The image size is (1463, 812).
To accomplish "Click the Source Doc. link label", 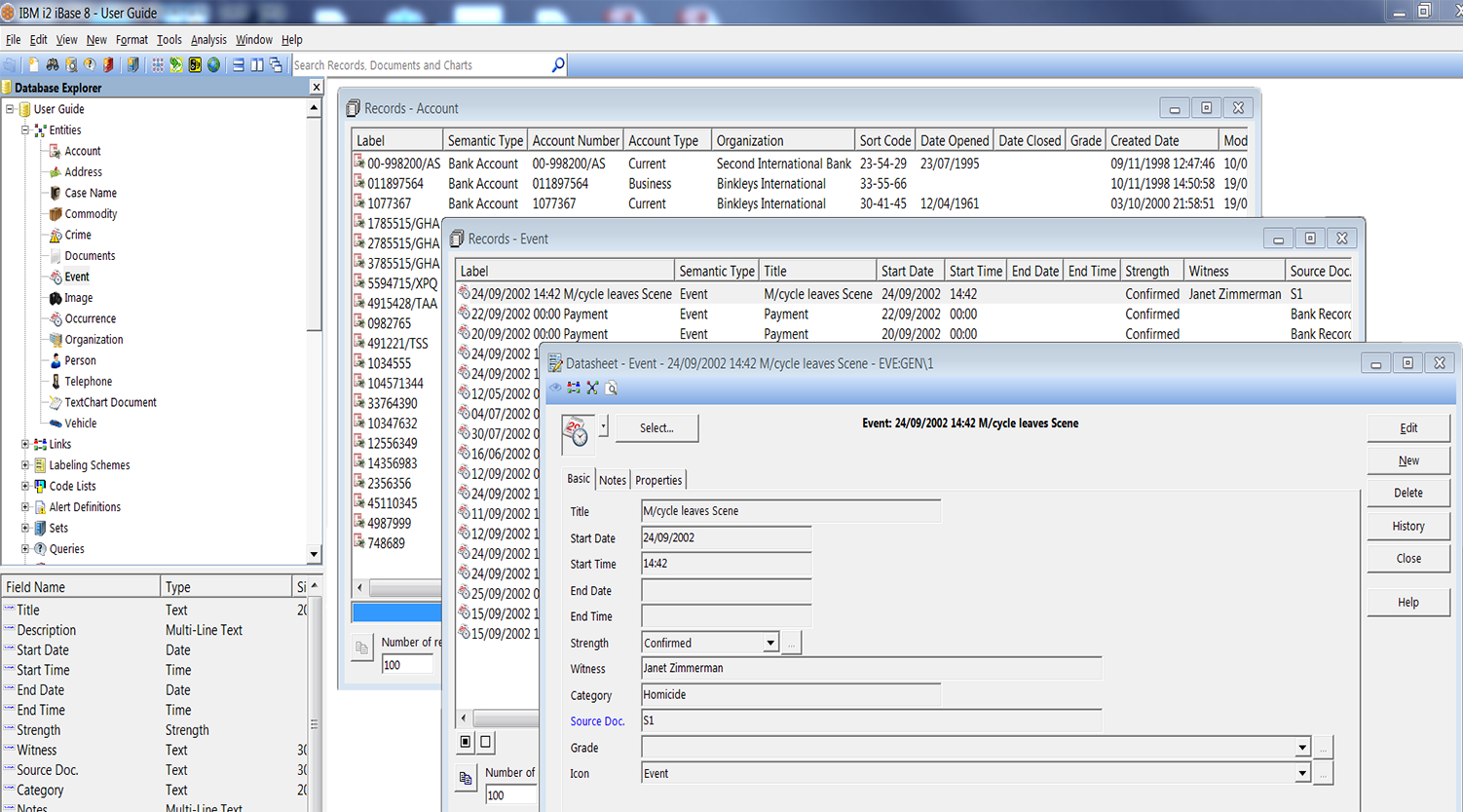I will [x=597, y=721].
